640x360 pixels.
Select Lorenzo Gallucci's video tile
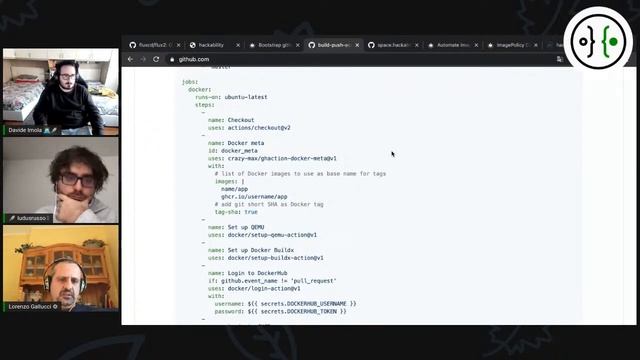[x=61, y=268]
